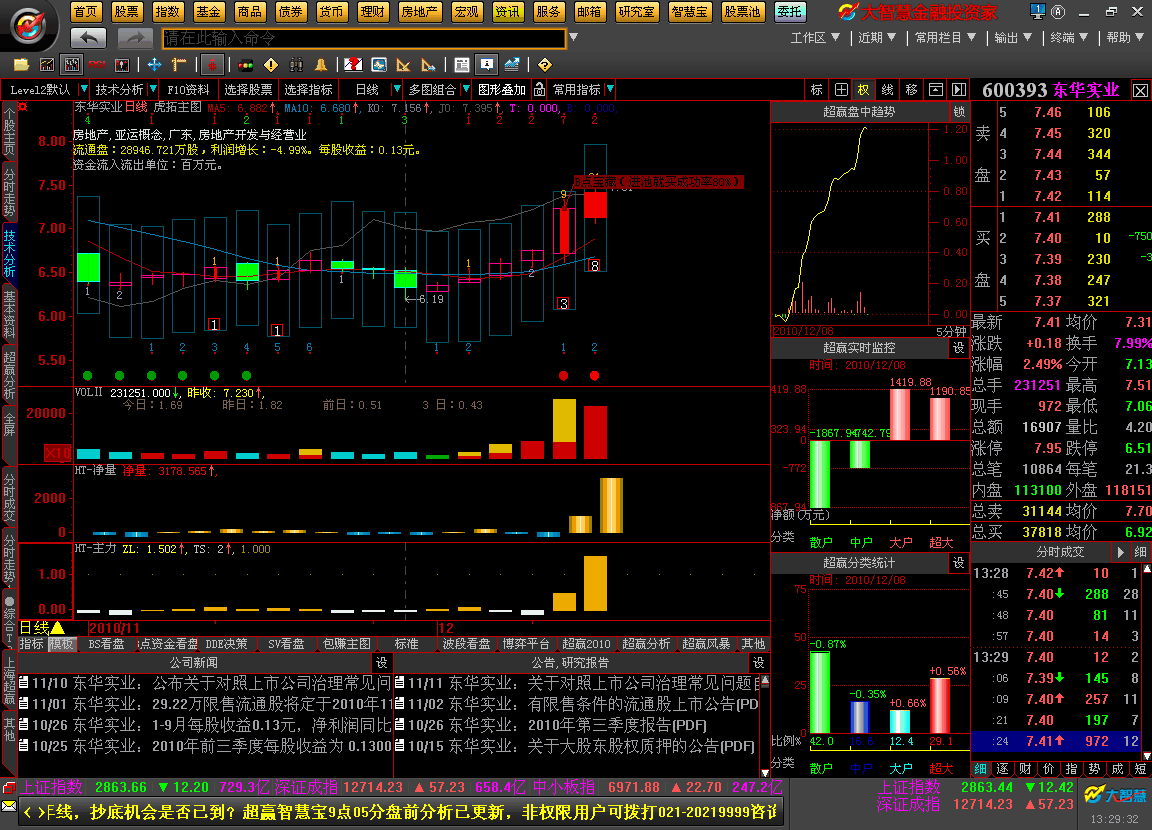Expand the Level2默认 dropdown arrow
The height and width of the screenshot is (830, 1152).
(84, 90)
